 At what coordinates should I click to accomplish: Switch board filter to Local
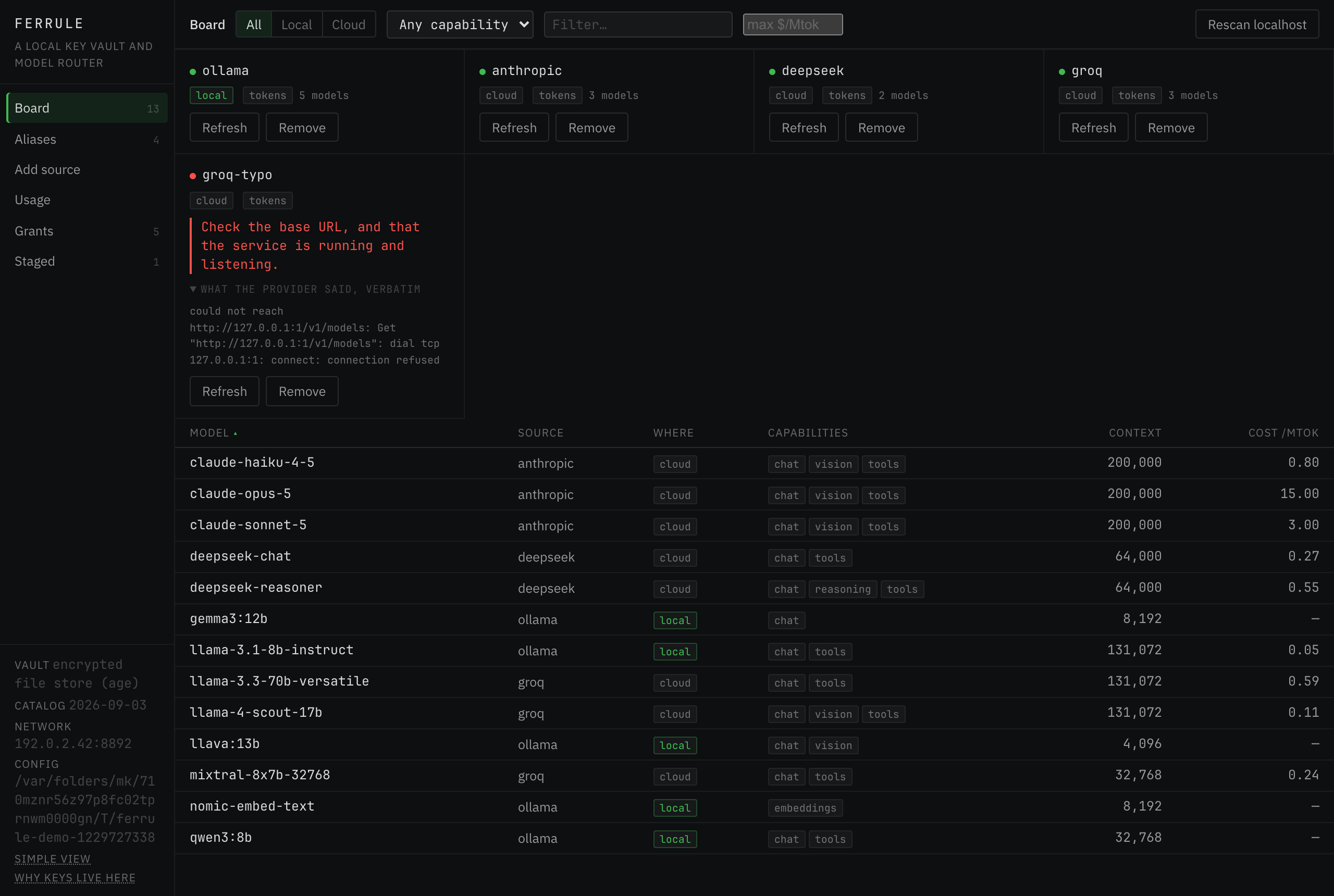[x=297, y=24]
